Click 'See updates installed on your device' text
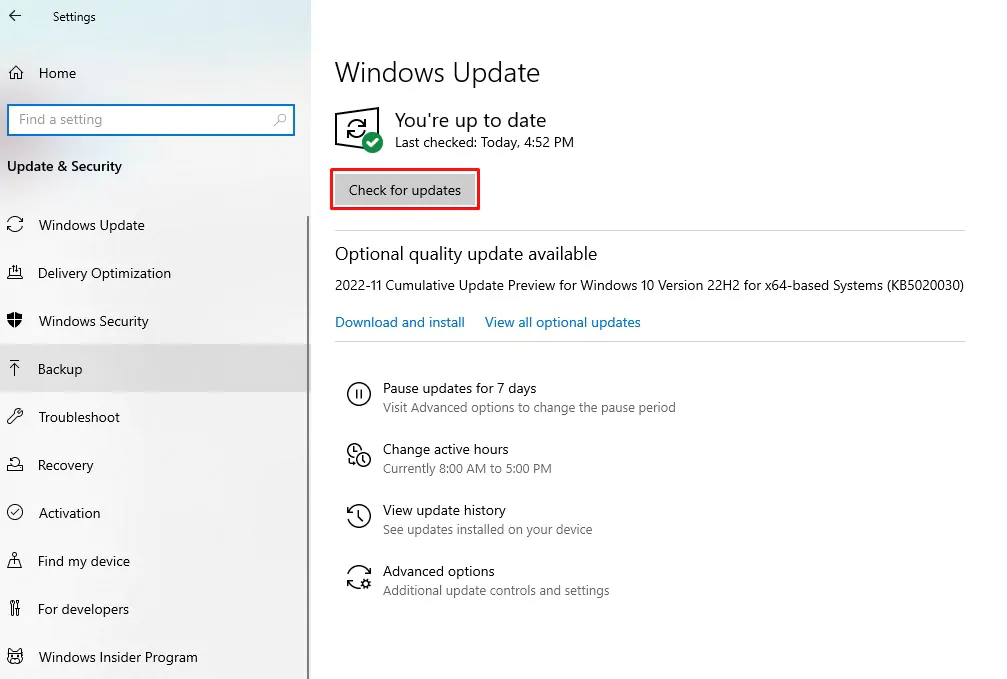This screenshot has width=1007, height=679. [487, 529]
